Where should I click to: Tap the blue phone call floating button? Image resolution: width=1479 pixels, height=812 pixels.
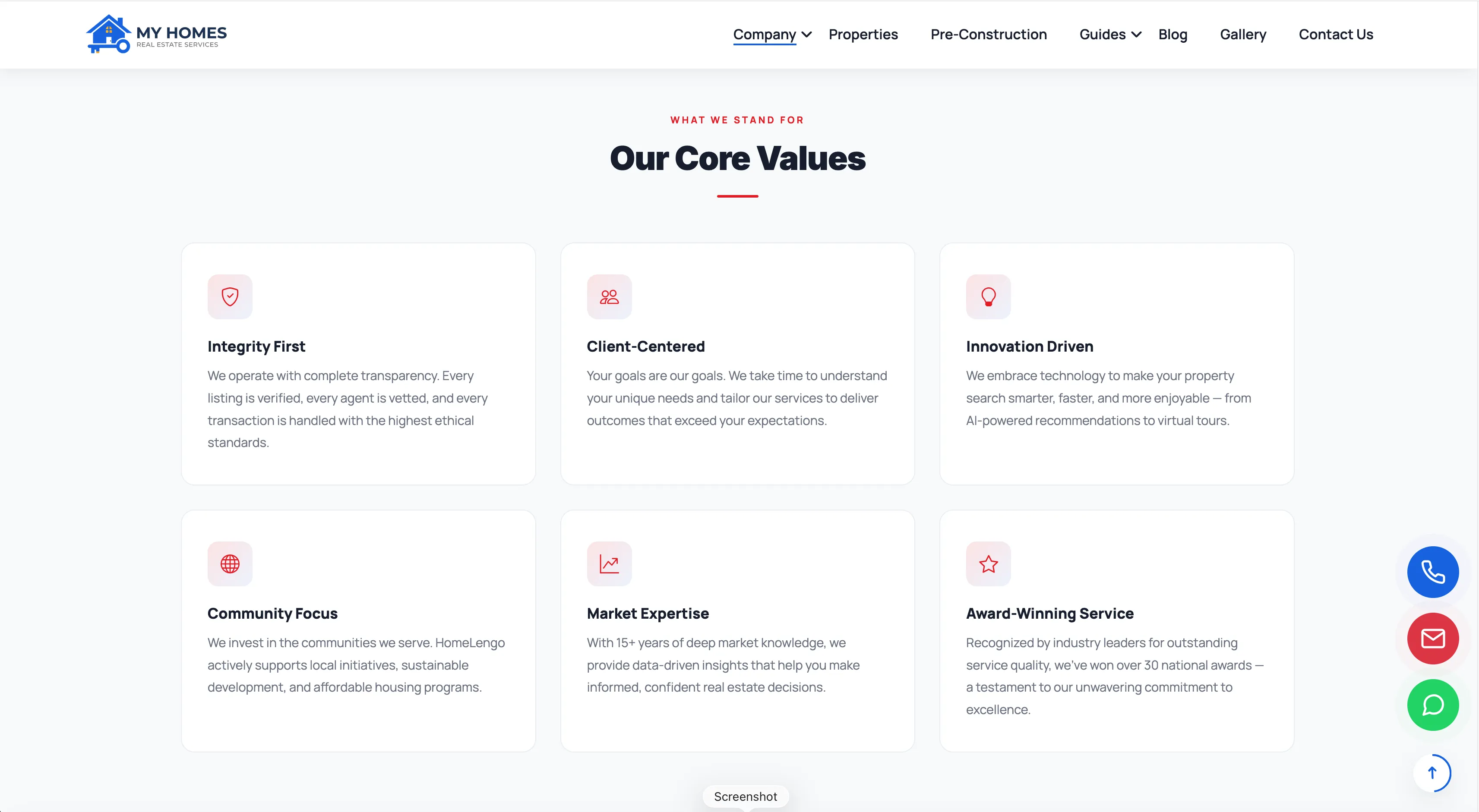click(x=1432, y=572)
